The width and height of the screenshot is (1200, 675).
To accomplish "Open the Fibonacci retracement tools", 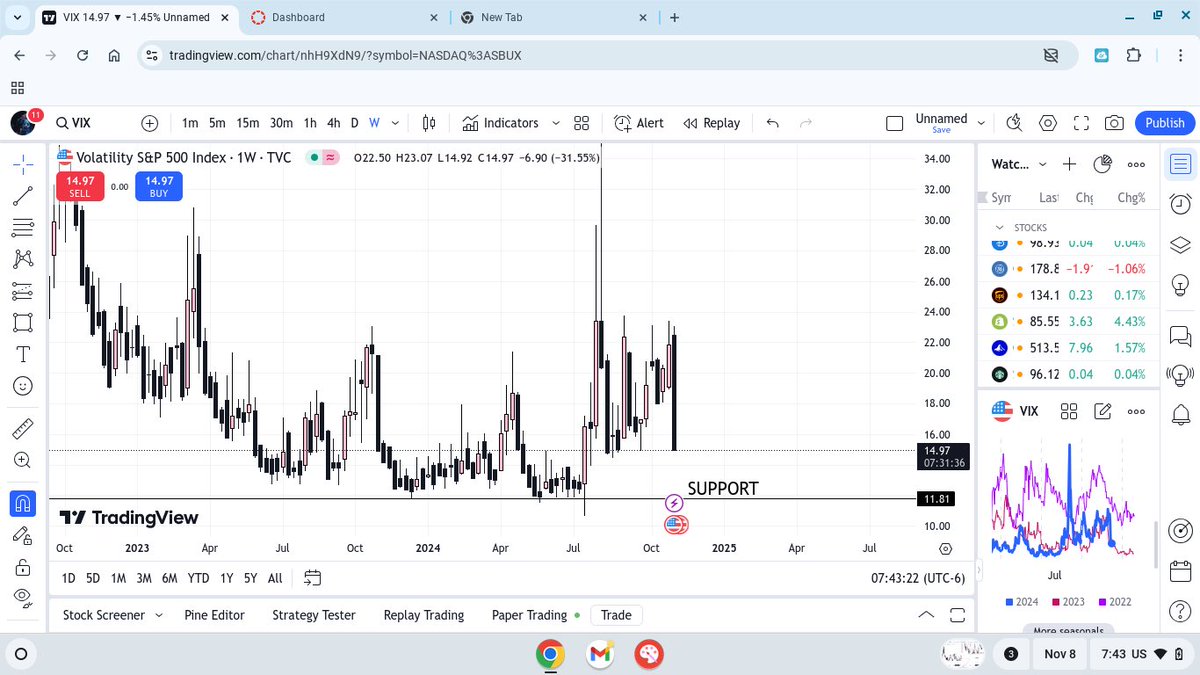I will click(22, 227).
